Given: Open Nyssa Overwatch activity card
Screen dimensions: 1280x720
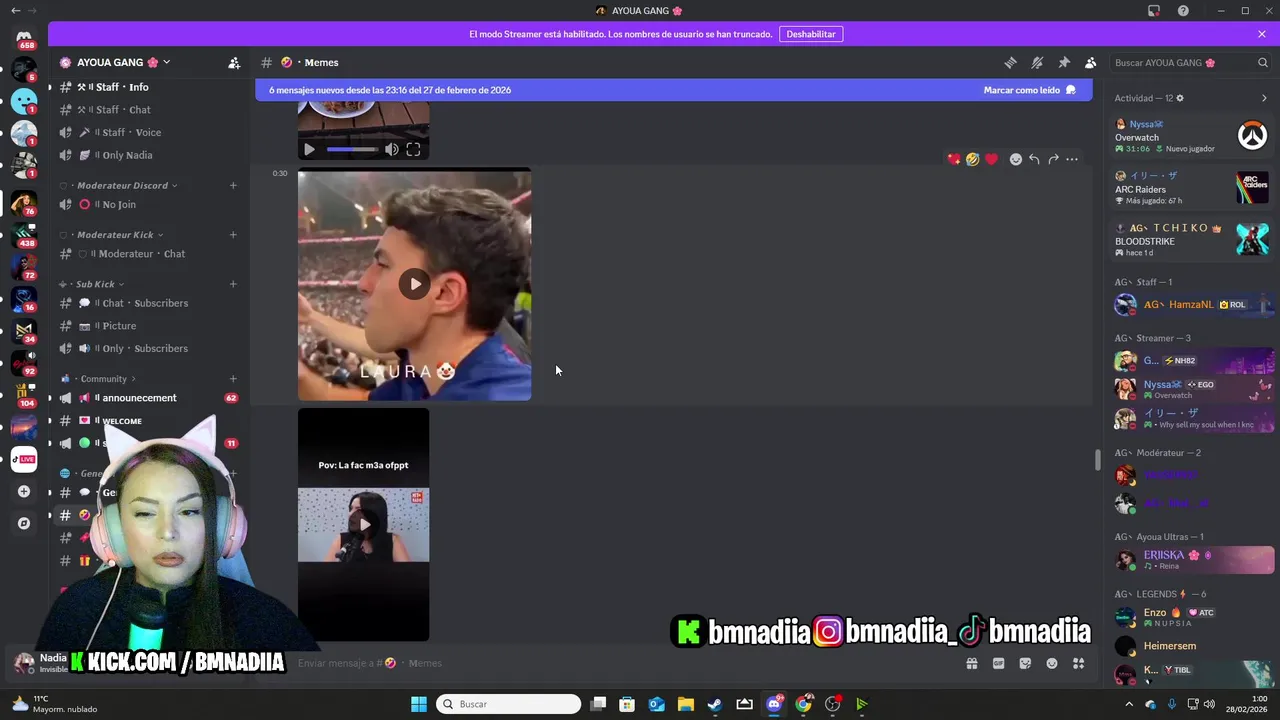Looking at the screenshot, I should click(x=1192, y=136).
